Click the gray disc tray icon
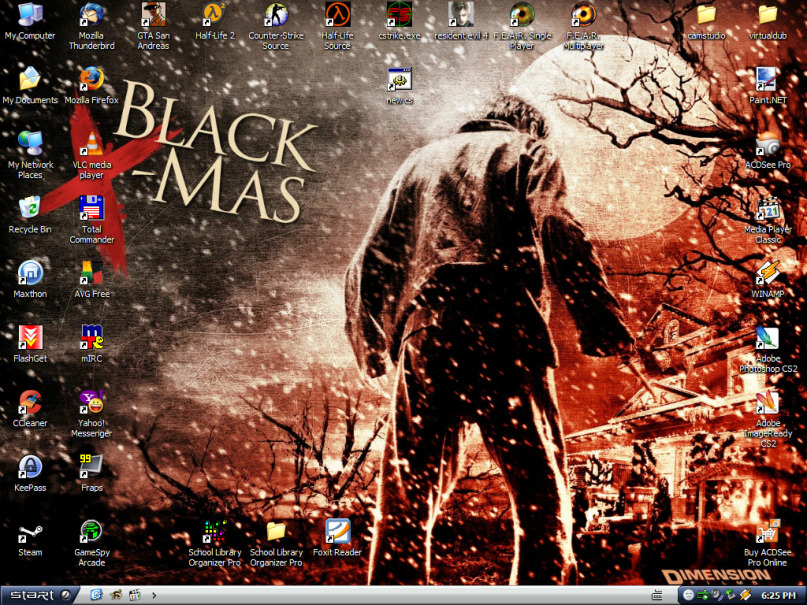Screen dimensions: 807x605 coord(717,595)
